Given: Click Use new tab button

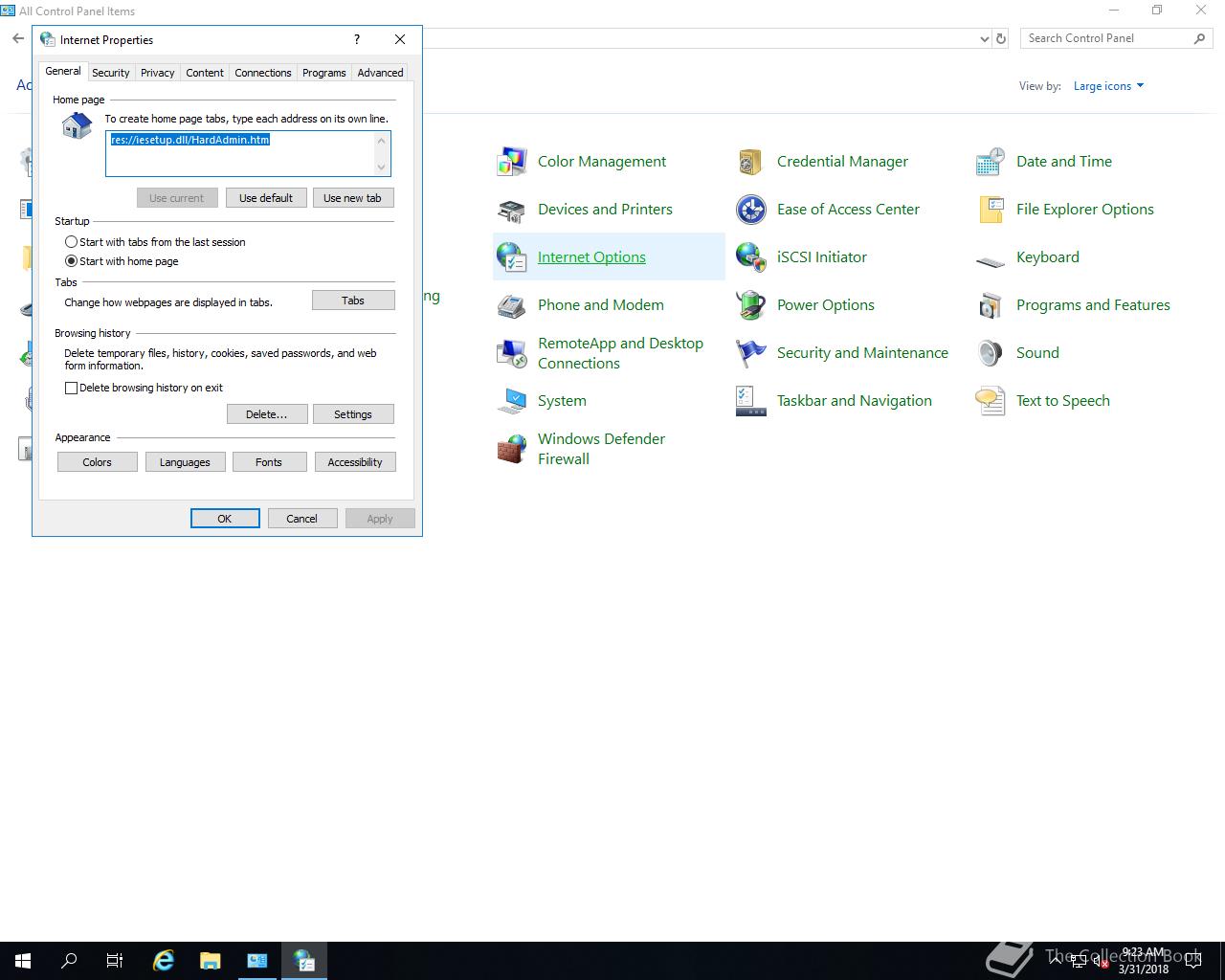Looking at the screenshot, I should point(352,198).
